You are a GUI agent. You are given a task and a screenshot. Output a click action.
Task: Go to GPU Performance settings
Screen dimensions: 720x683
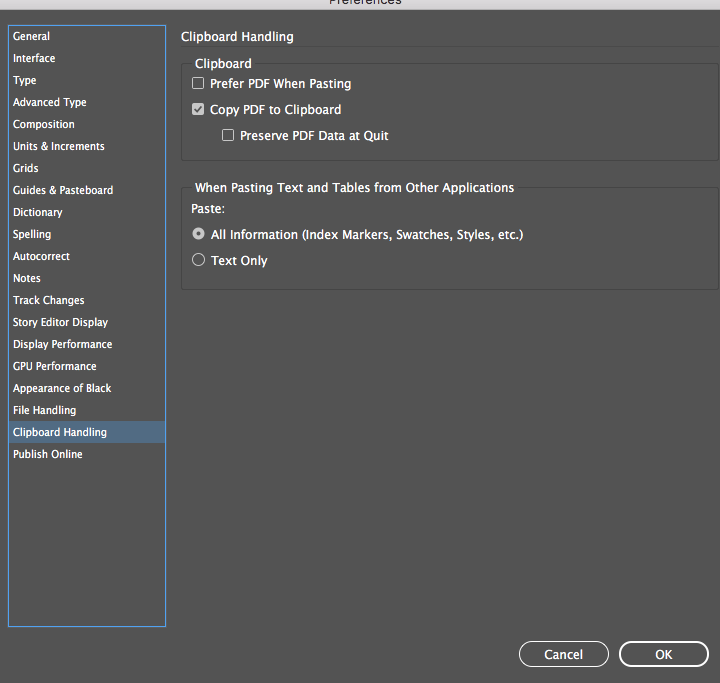pos(55,366)
